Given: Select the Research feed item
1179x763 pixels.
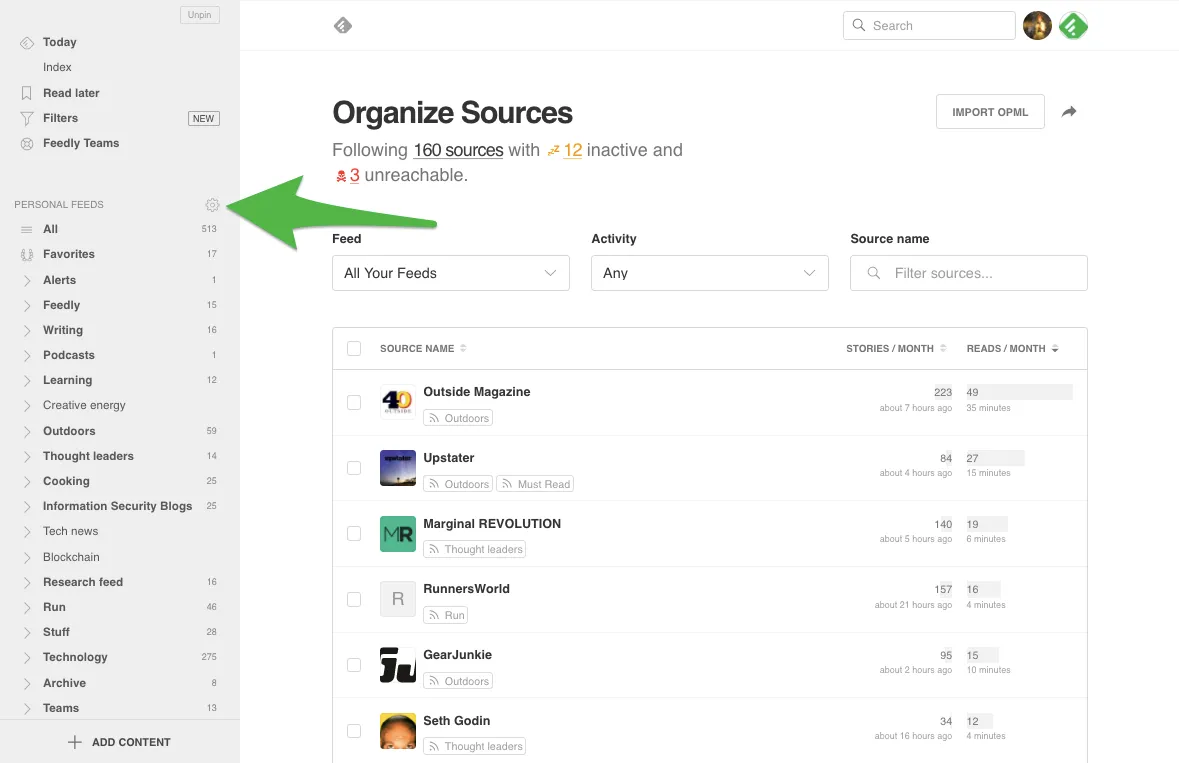Looking at the screenshot, I should point(83,582).
